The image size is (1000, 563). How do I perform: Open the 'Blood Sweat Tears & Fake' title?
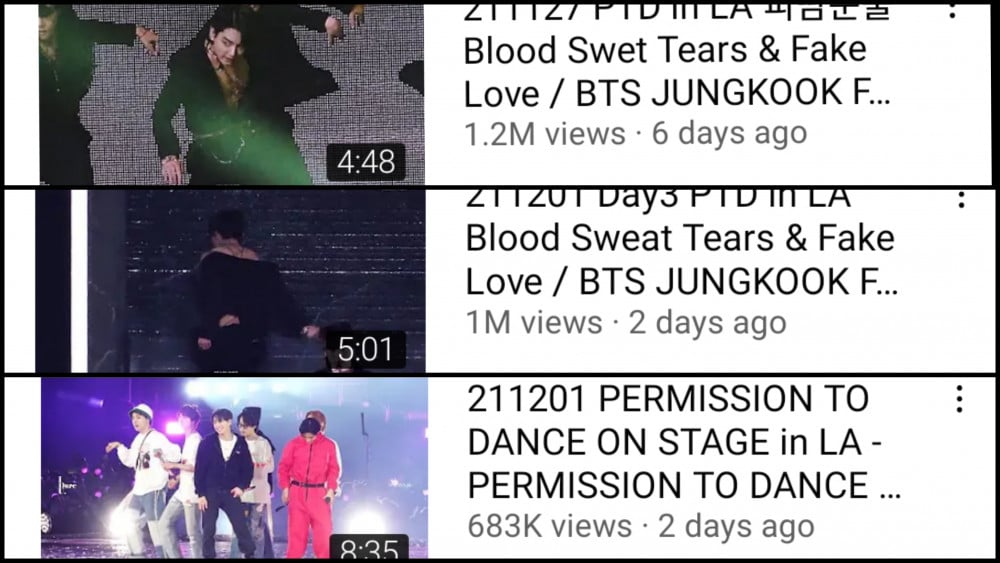pos(680,238)
